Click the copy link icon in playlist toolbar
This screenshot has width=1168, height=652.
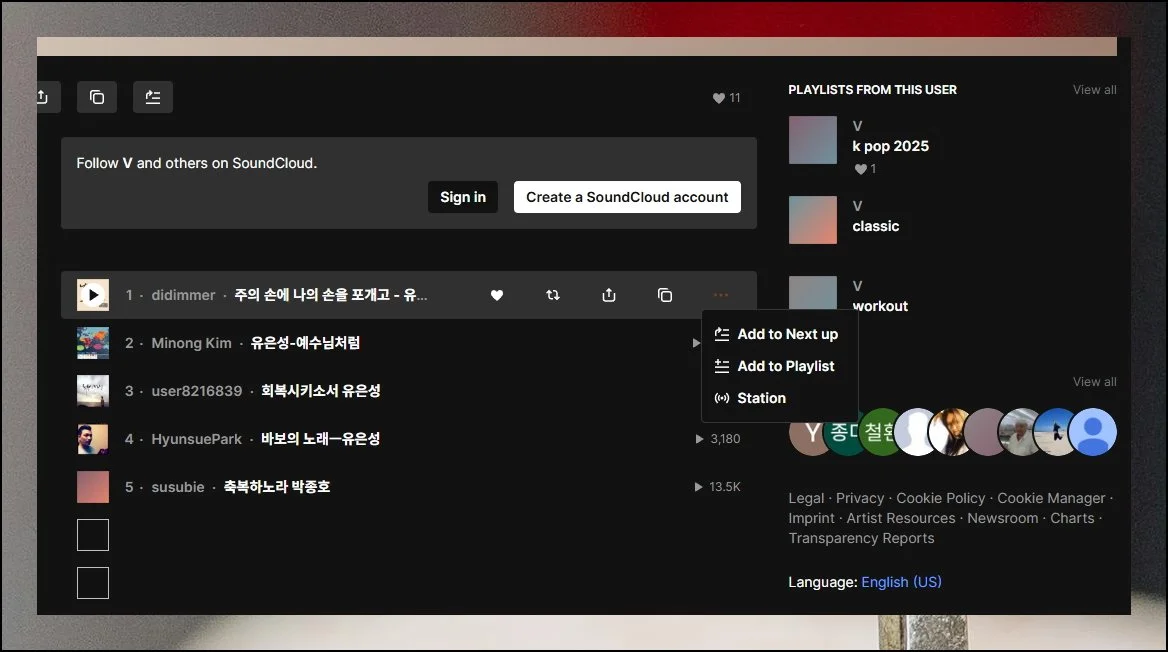click(x=97, y=97)
